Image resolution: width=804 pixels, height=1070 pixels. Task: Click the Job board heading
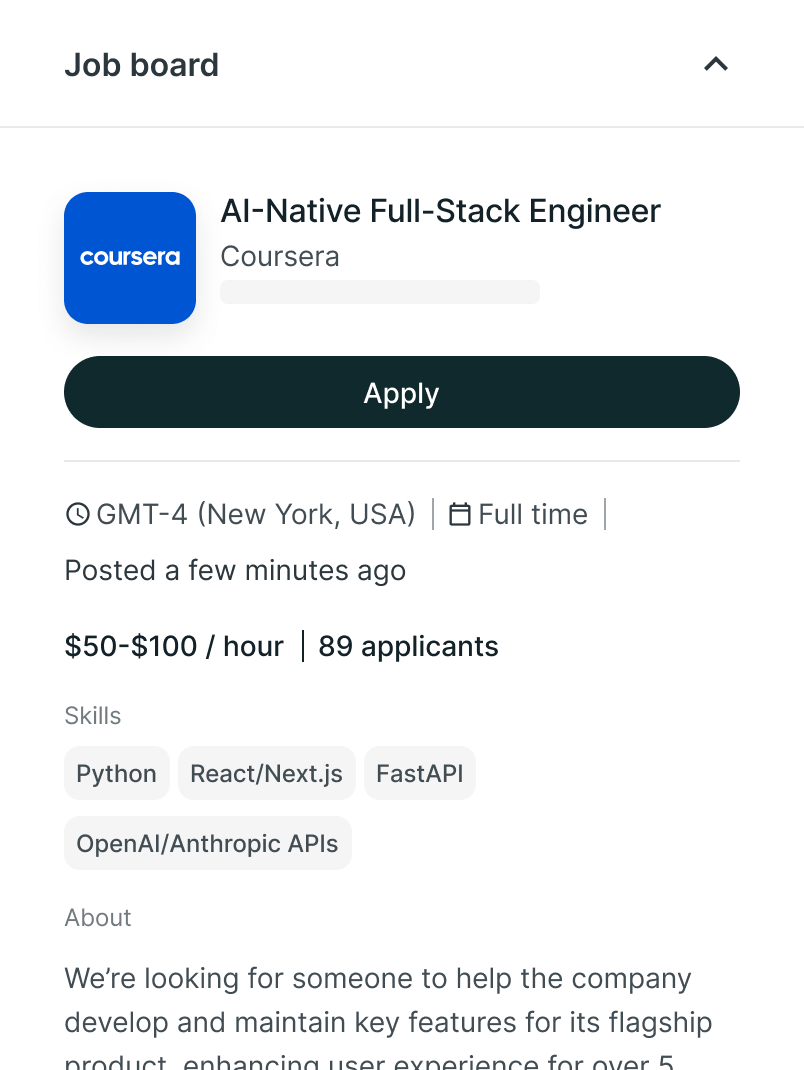[141, 66]
